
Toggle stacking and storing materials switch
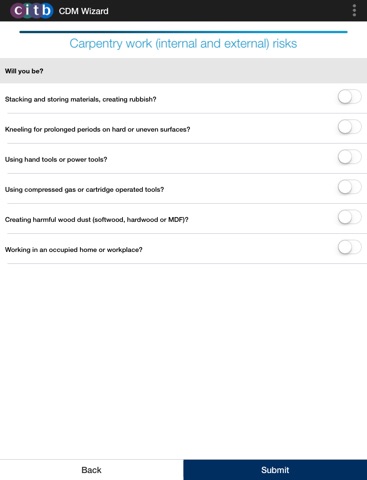coord(349,97)
